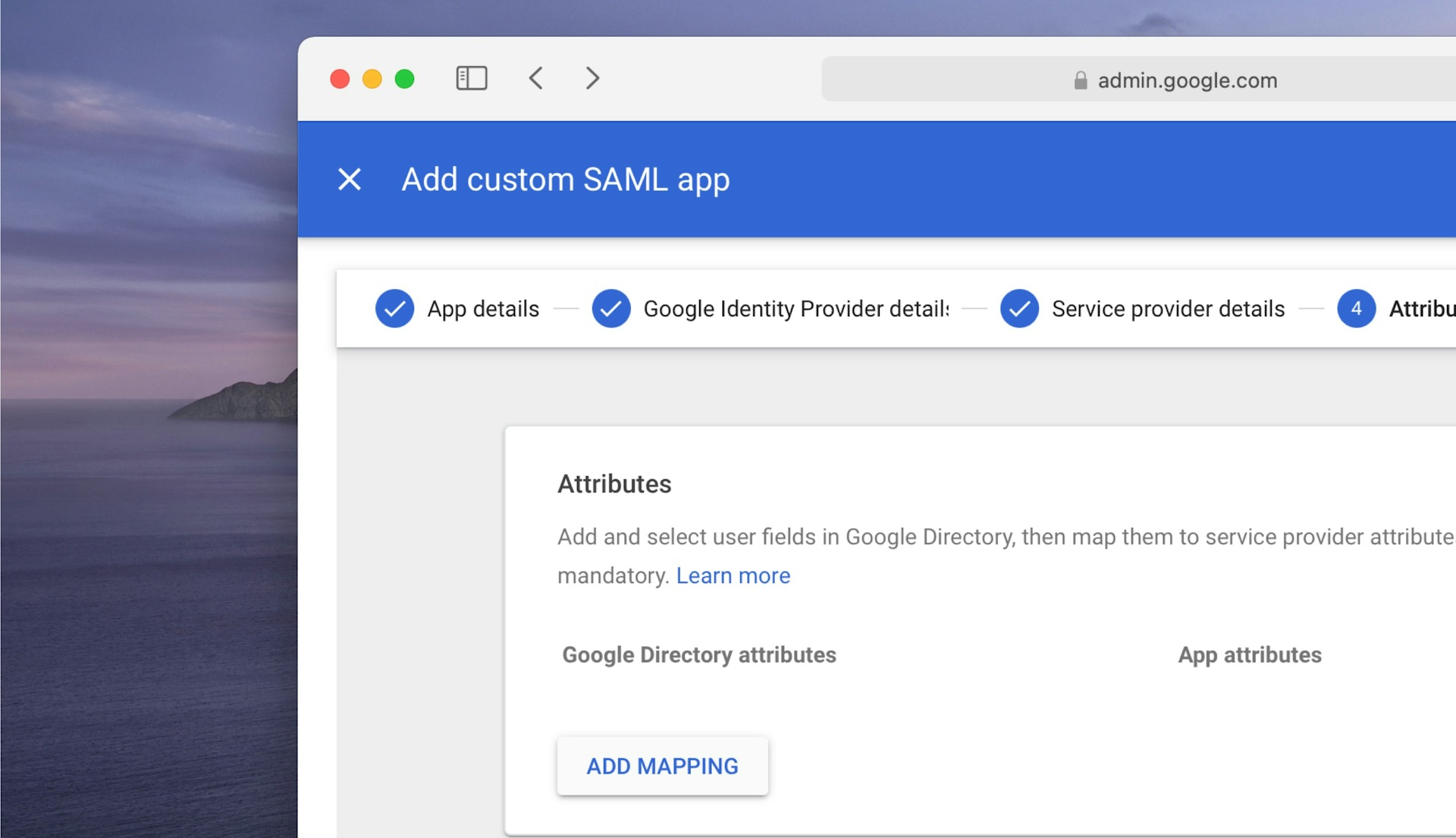The height and width of the screenshot is (838, 1456).
Task: Open the Service provider details step
Action: (x=1168, y=309)
